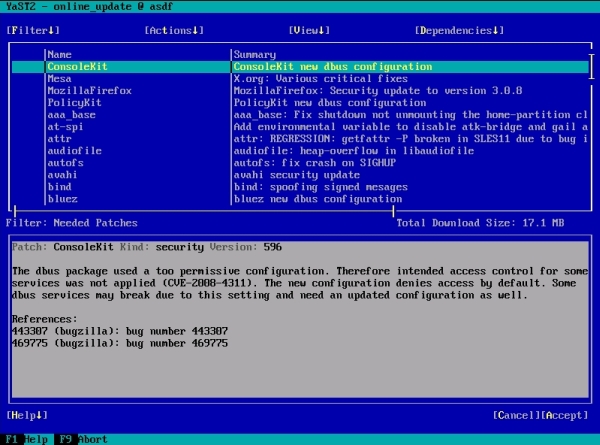Image resolution: width=600 pixels, height=445 pixels.
Task: Select the attr patch row
Action: [300, 139]
